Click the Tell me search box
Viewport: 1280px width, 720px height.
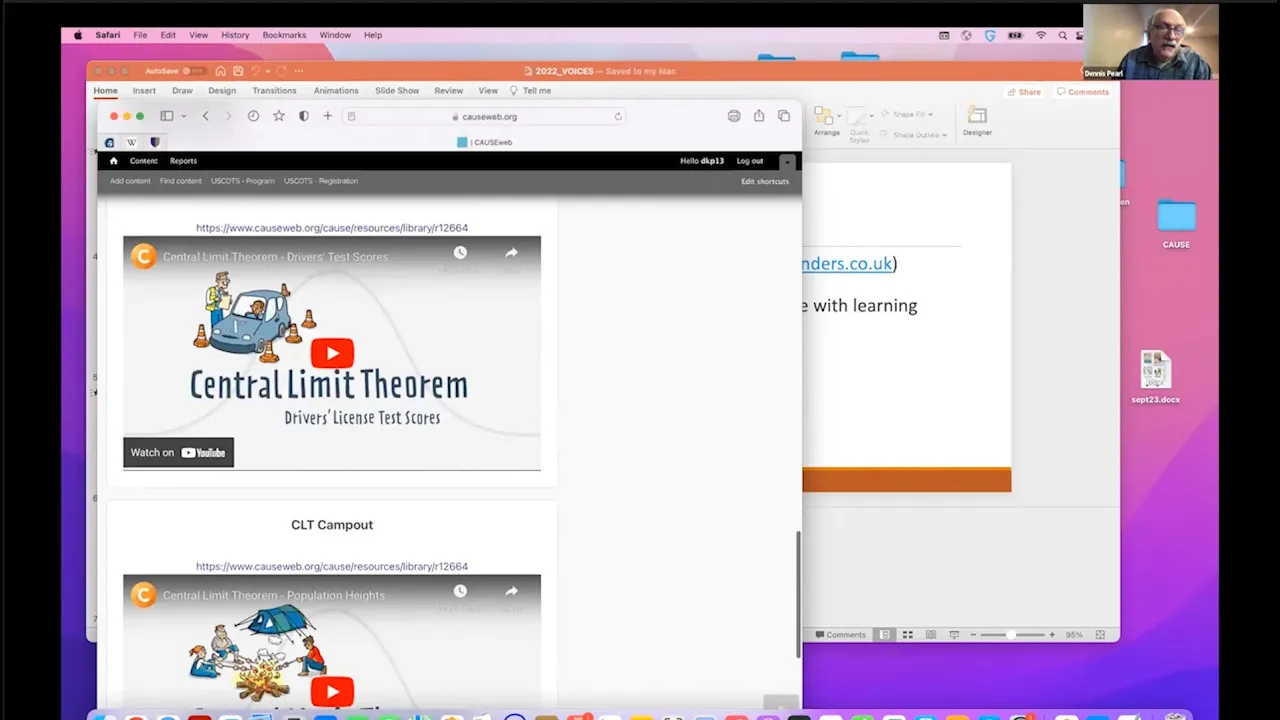click(531, 91)
